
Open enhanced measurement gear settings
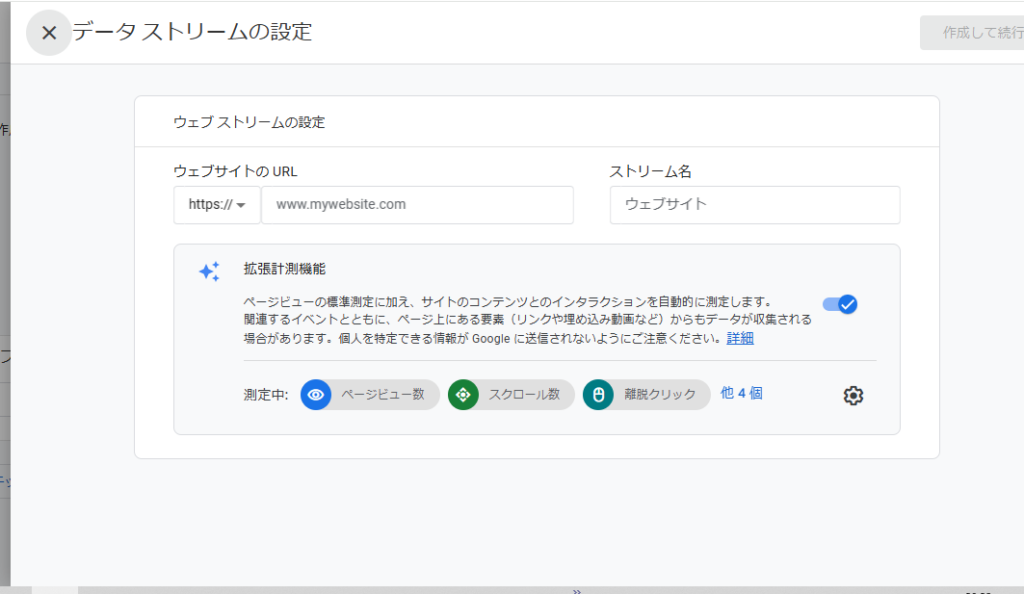click(x=853, y=396)
